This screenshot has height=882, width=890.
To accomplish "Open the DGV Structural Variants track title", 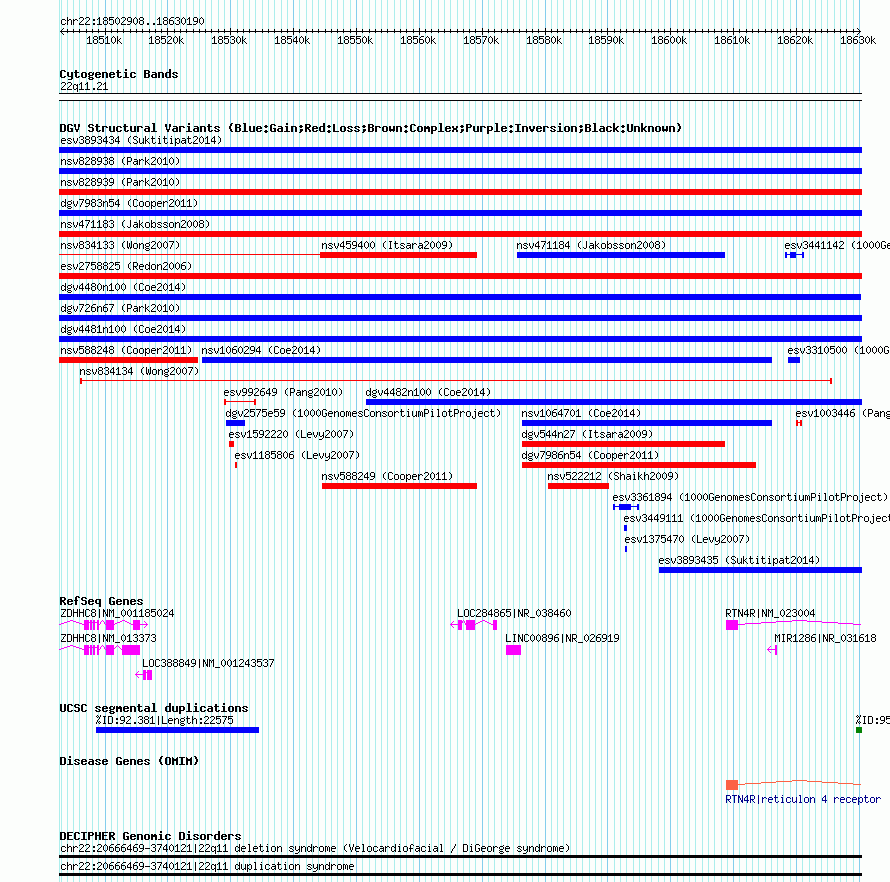I will pyautogui.click(x=370, y=128).
